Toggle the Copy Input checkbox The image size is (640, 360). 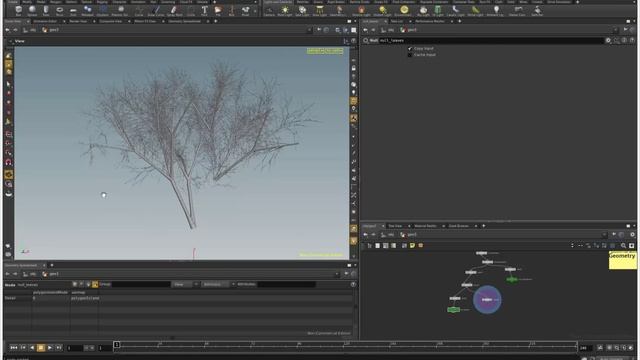[x=410, y=49]
